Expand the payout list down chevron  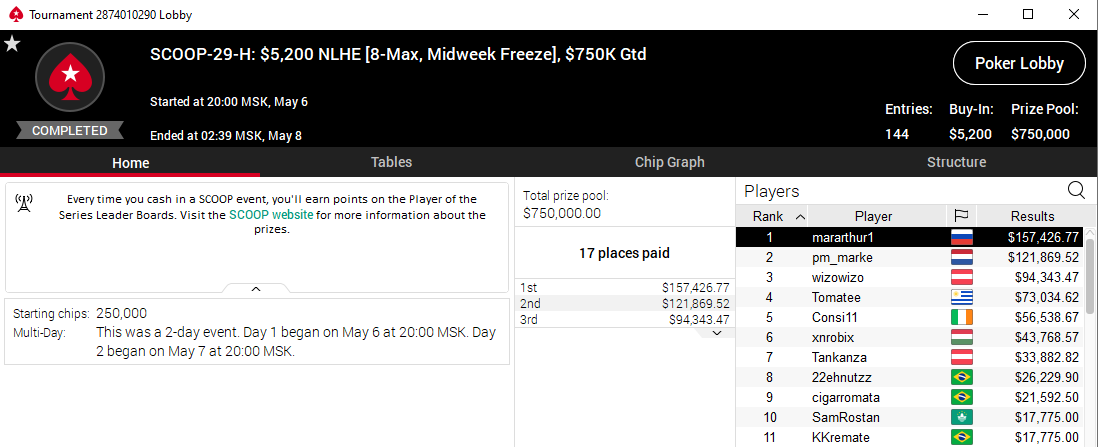point(716,333)
